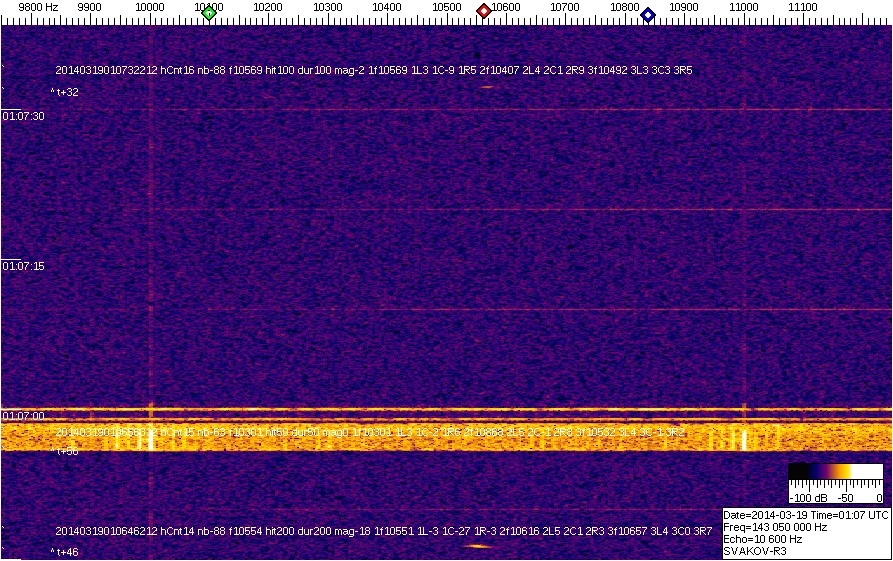Click the t+32 detection annotation

[65, 92]
